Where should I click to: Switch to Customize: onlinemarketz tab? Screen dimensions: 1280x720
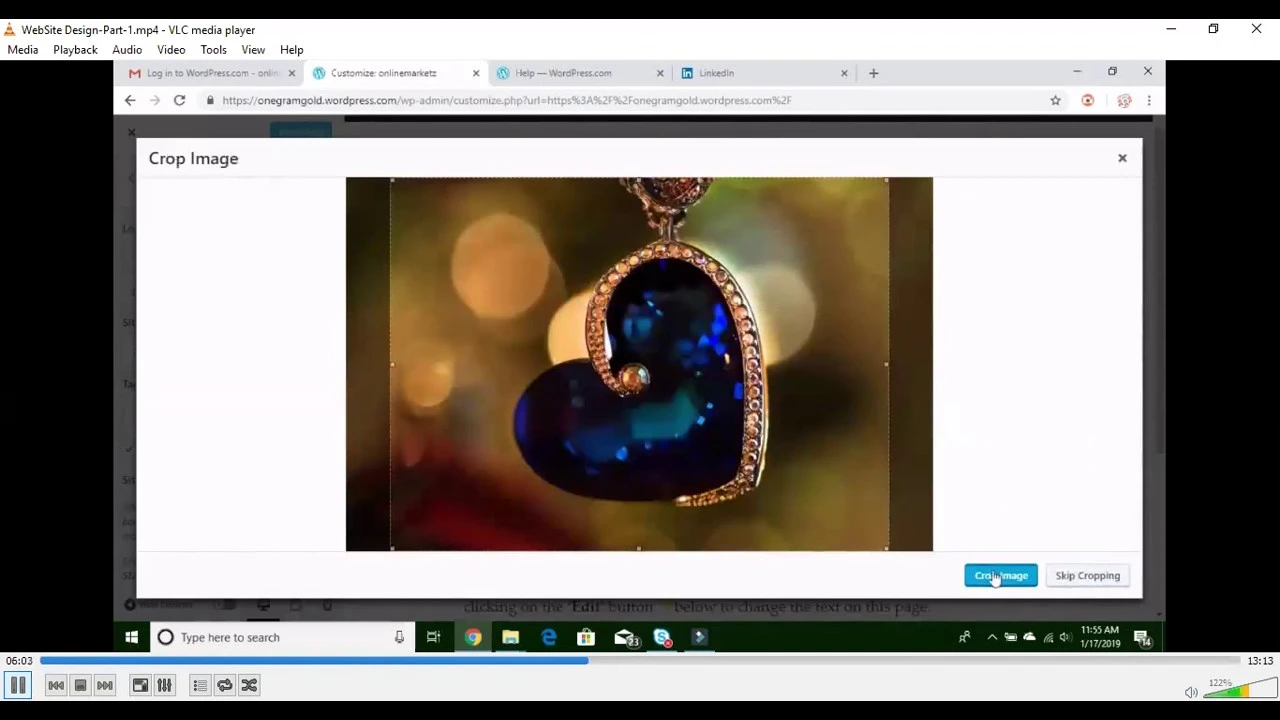click(385, 73)
